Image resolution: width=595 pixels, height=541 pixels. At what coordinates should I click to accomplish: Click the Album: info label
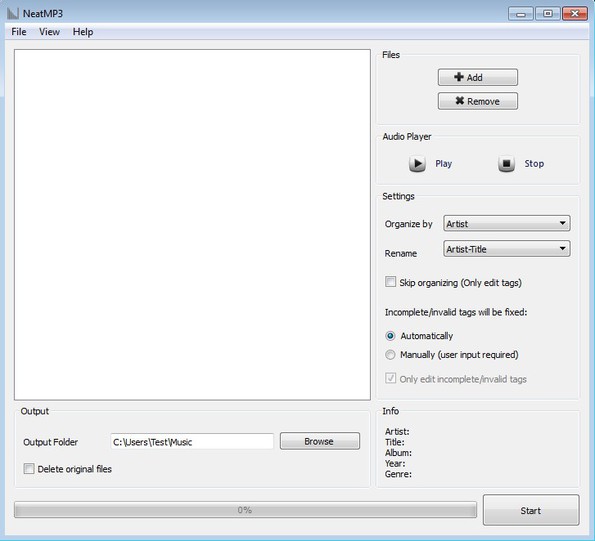[x=398, y=453]
